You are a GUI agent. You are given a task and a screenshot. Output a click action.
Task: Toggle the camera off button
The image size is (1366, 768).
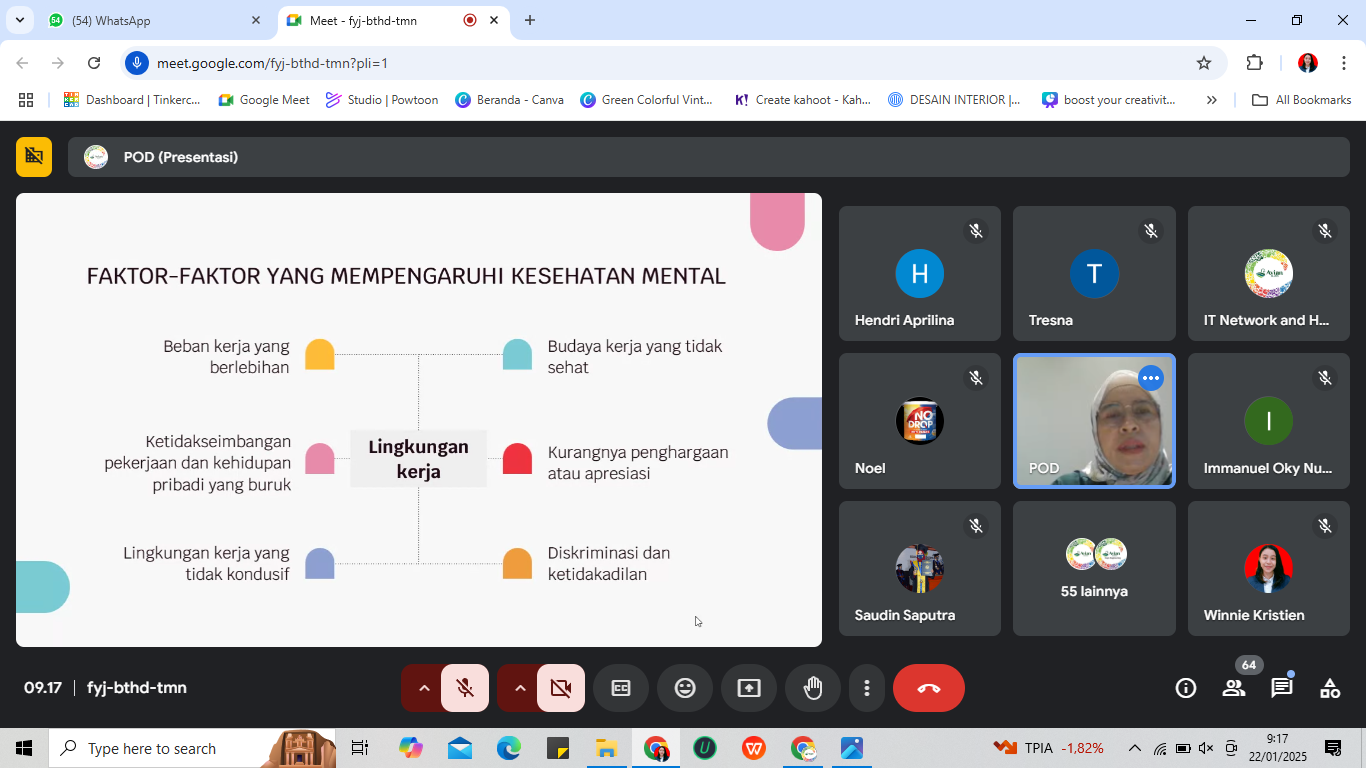coord(561,688)
